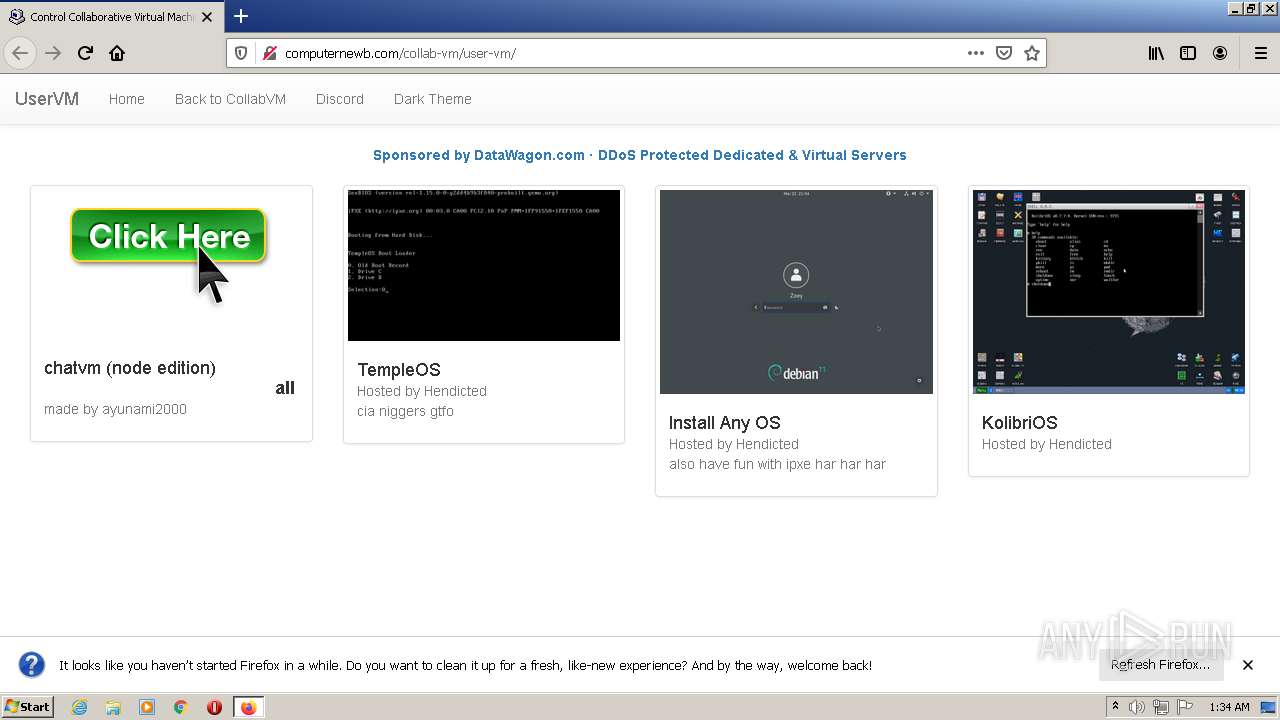
Task: Open the Install Any OS Debian thumbnail
Action: coord(796,292)
